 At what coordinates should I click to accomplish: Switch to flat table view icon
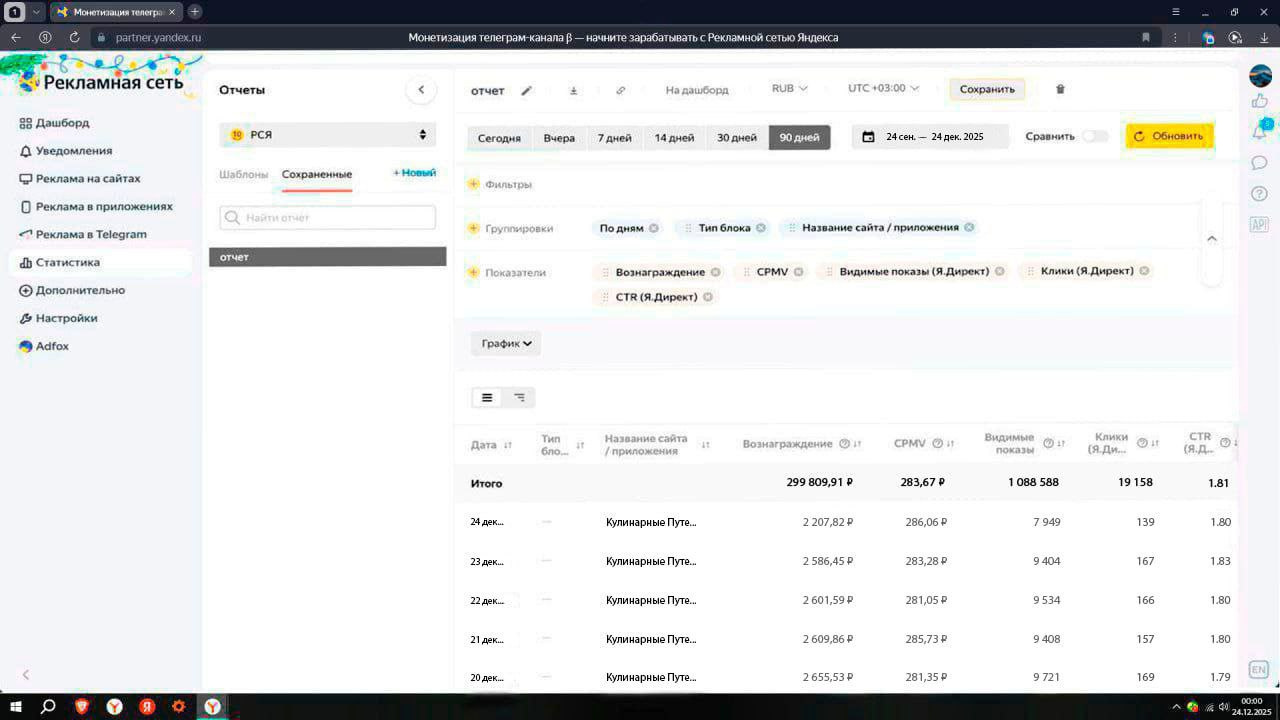(x=487, y=398)
